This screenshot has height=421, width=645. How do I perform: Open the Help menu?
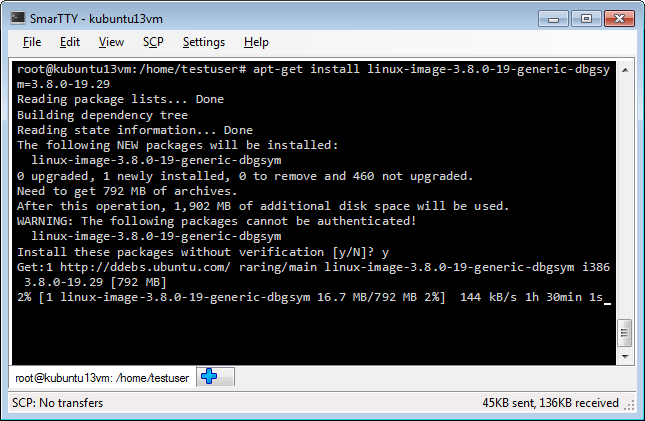(256, 42)
